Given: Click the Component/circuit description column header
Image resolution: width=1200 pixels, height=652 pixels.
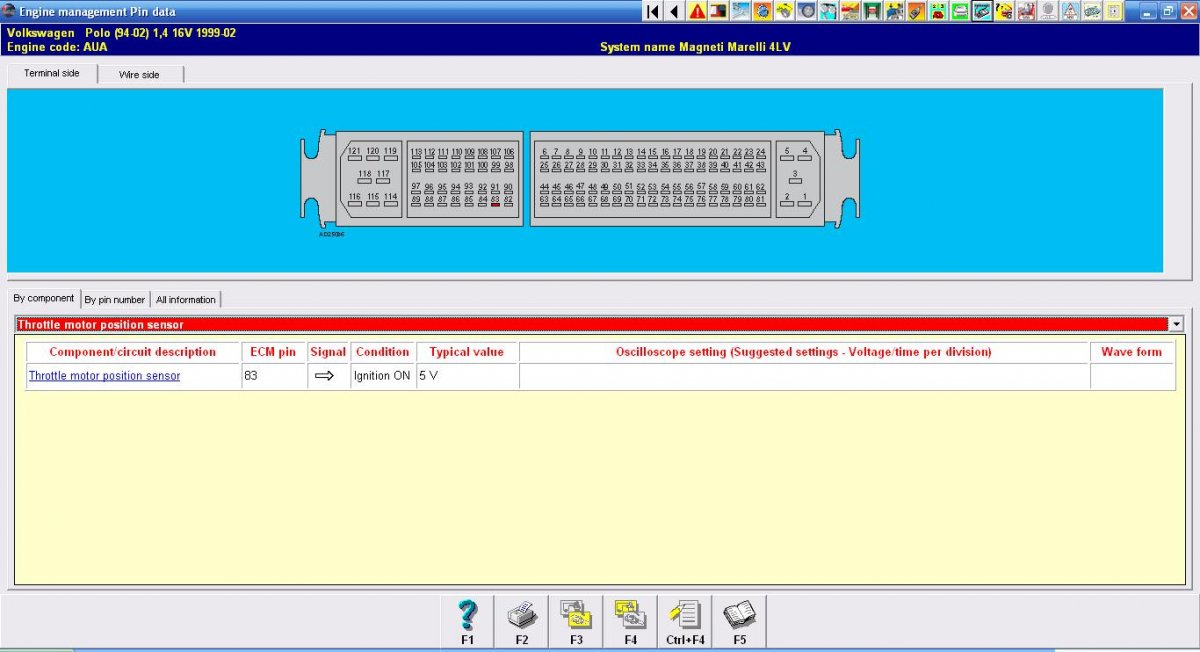Looking at the screenshot, I should click(x=133, y=352).
